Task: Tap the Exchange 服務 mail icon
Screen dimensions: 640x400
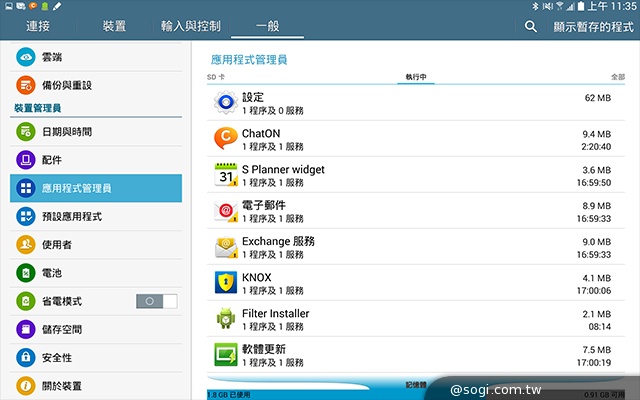Action: click(x=226, y=247)
